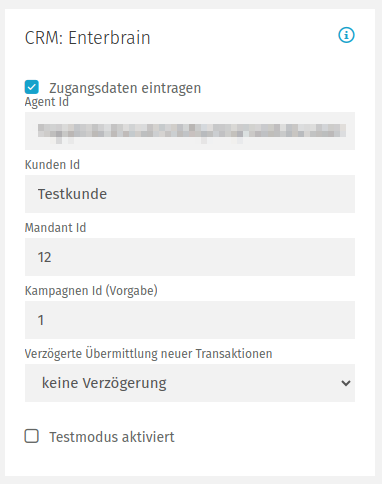Screen dimensions: 382x484
Task: Click the Verzögerte Übermittlung neuer Transaktionen label
Action: [x=148, y=354]
